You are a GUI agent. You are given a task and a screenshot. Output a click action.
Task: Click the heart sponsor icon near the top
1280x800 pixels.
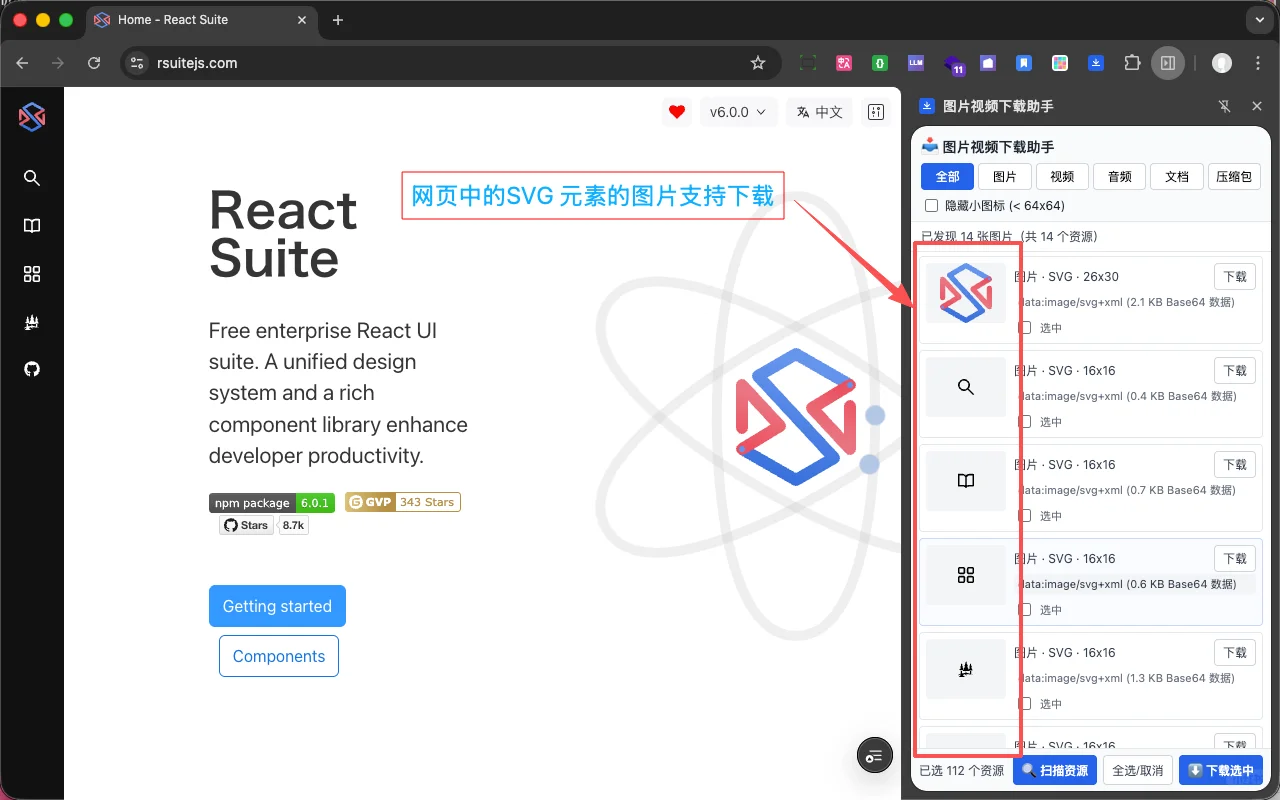(x=676, y=112)
